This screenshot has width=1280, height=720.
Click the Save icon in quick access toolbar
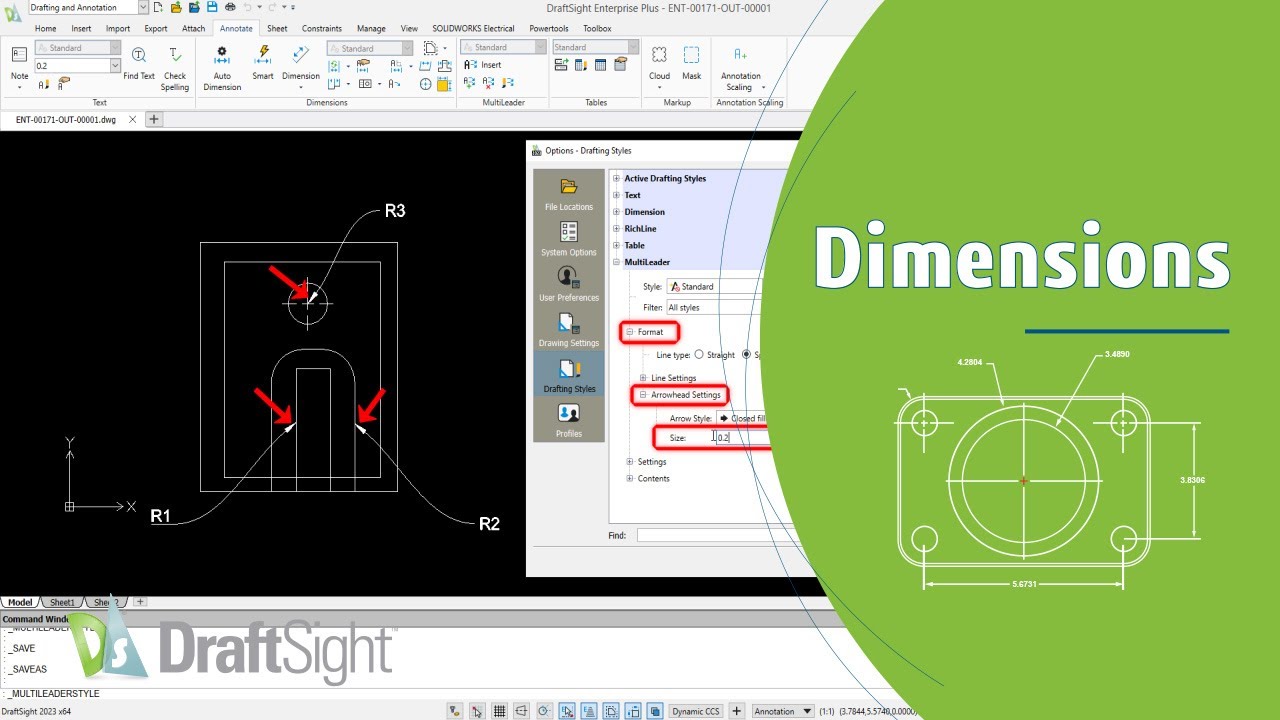pos(212,7)
